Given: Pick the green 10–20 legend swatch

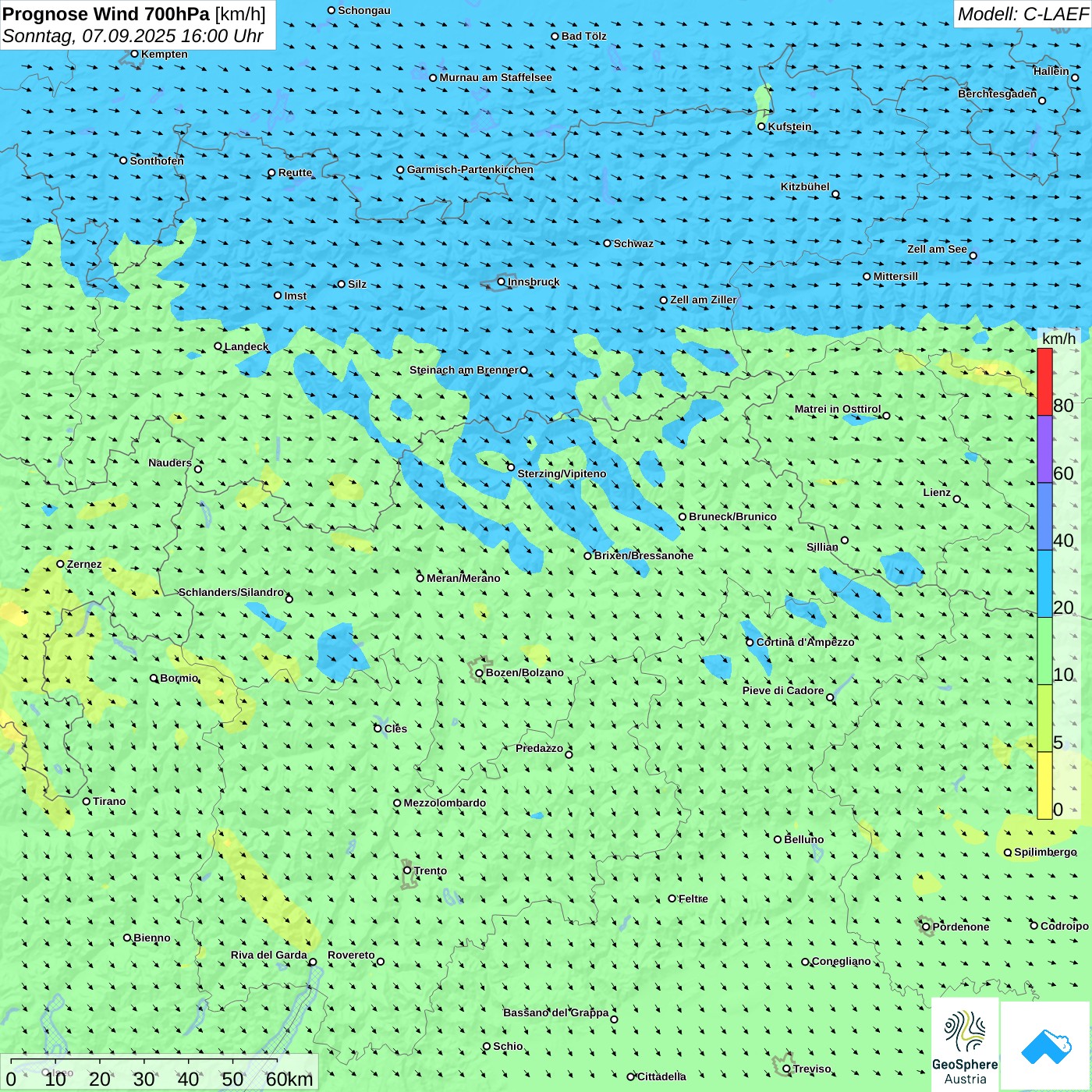Looking at the screenshot, I should (1044, 651).
